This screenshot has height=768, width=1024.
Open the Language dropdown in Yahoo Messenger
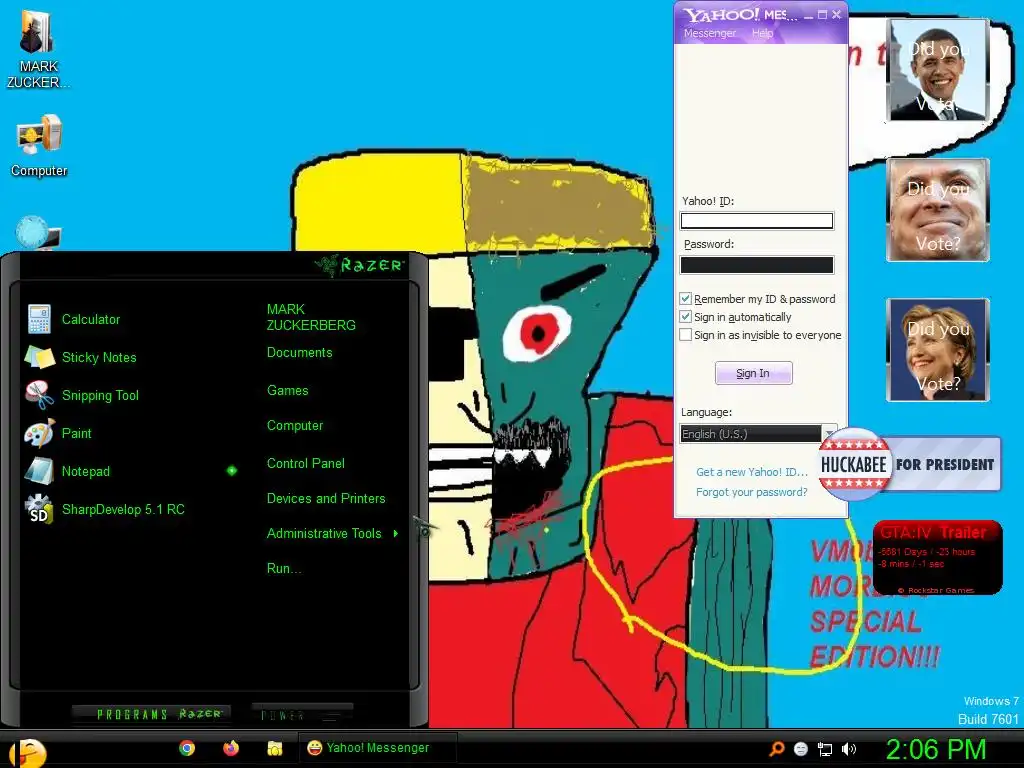758,434
